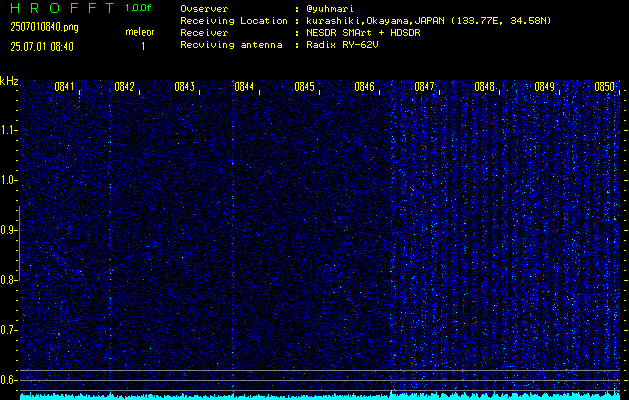Click the timestamp 25.07.01 08:40

click(x=42, y=47)
